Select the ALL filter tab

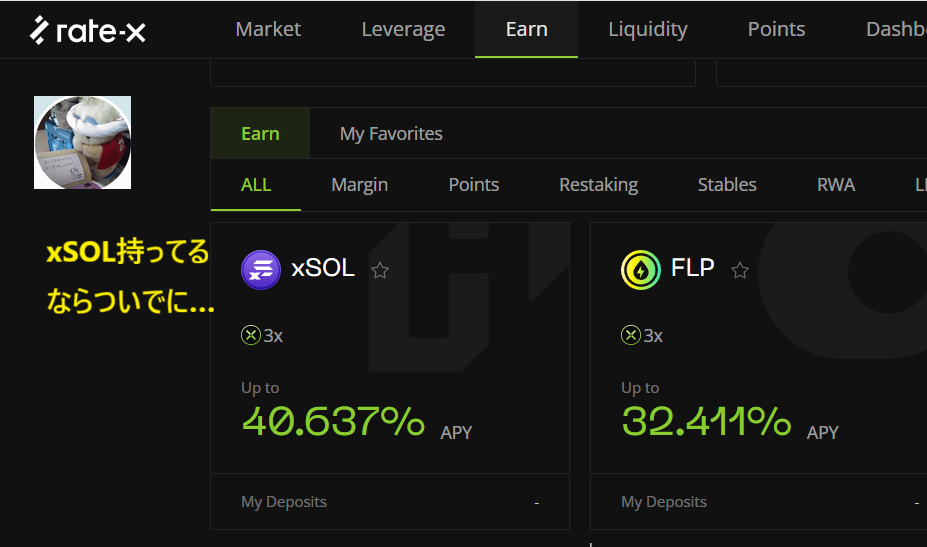click(256, 185)
